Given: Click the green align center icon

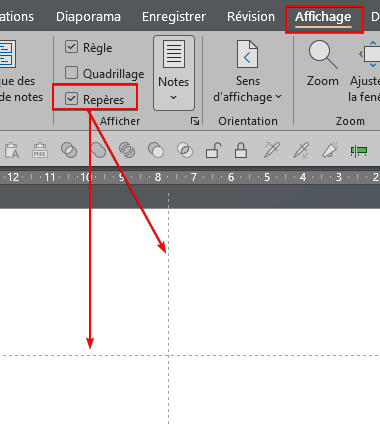Looking at the screenshot, I should 359,151.
